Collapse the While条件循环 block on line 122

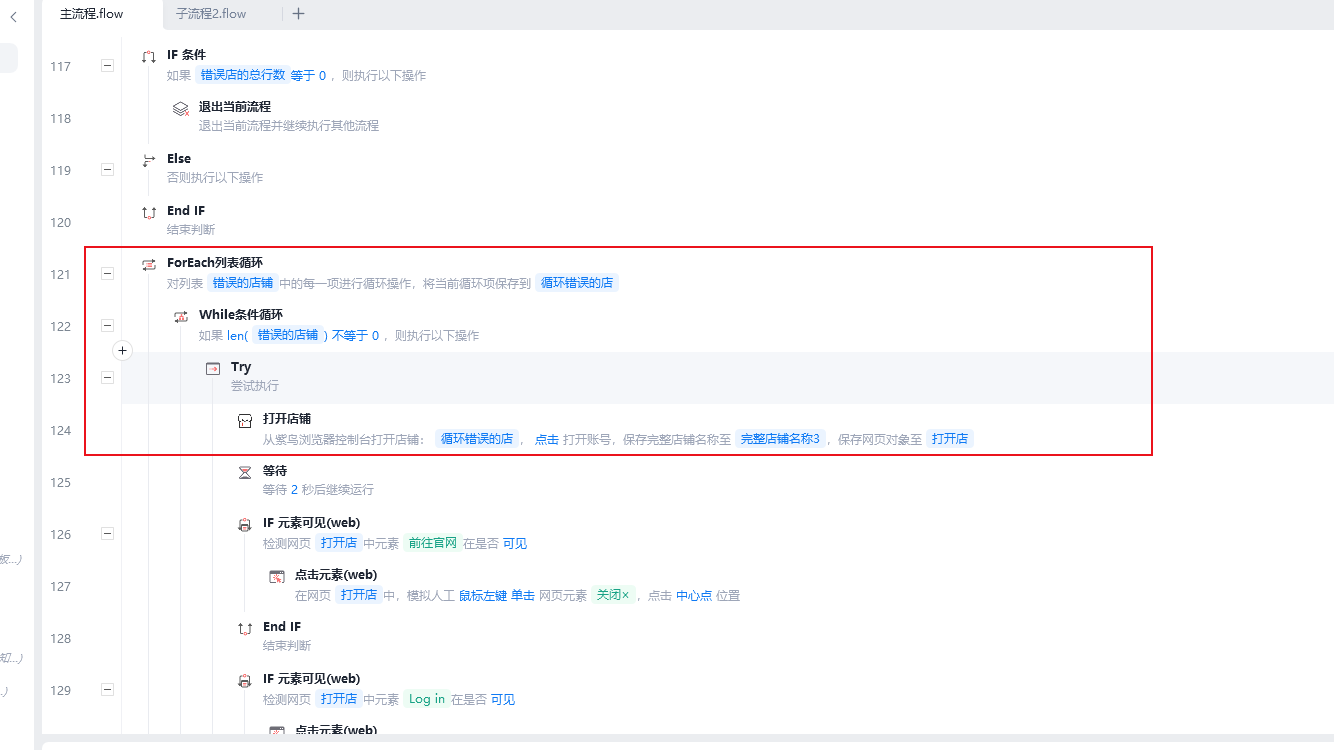click(x=107, y=326)
